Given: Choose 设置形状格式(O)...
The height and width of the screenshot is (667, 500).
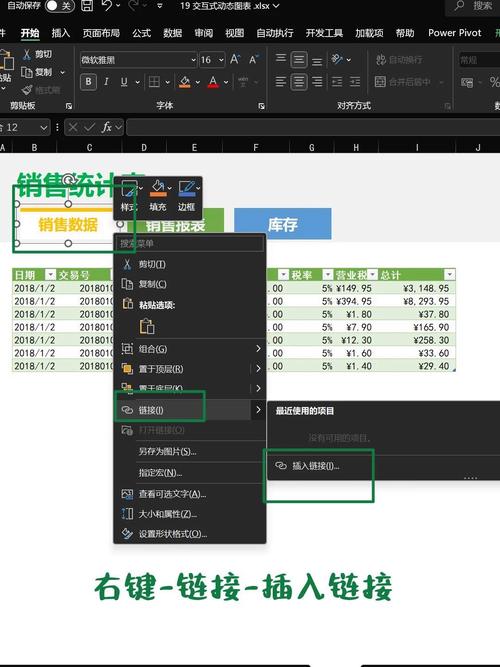Looking at the screenshot, I should pyautogui.click(x=190, y=533).
